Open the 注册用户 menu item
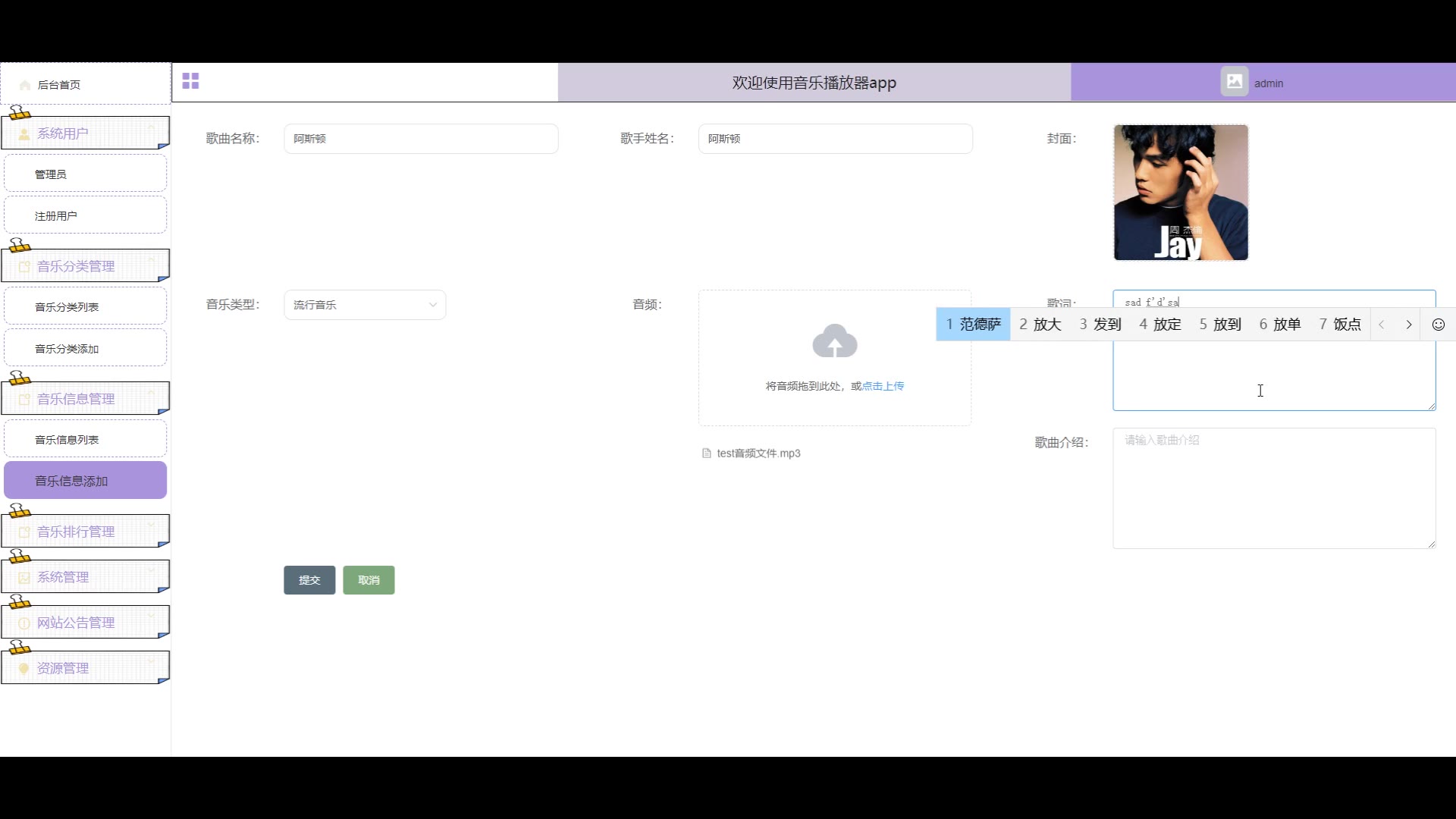The height and width of the screenshot is (819, 1456). 85,215
